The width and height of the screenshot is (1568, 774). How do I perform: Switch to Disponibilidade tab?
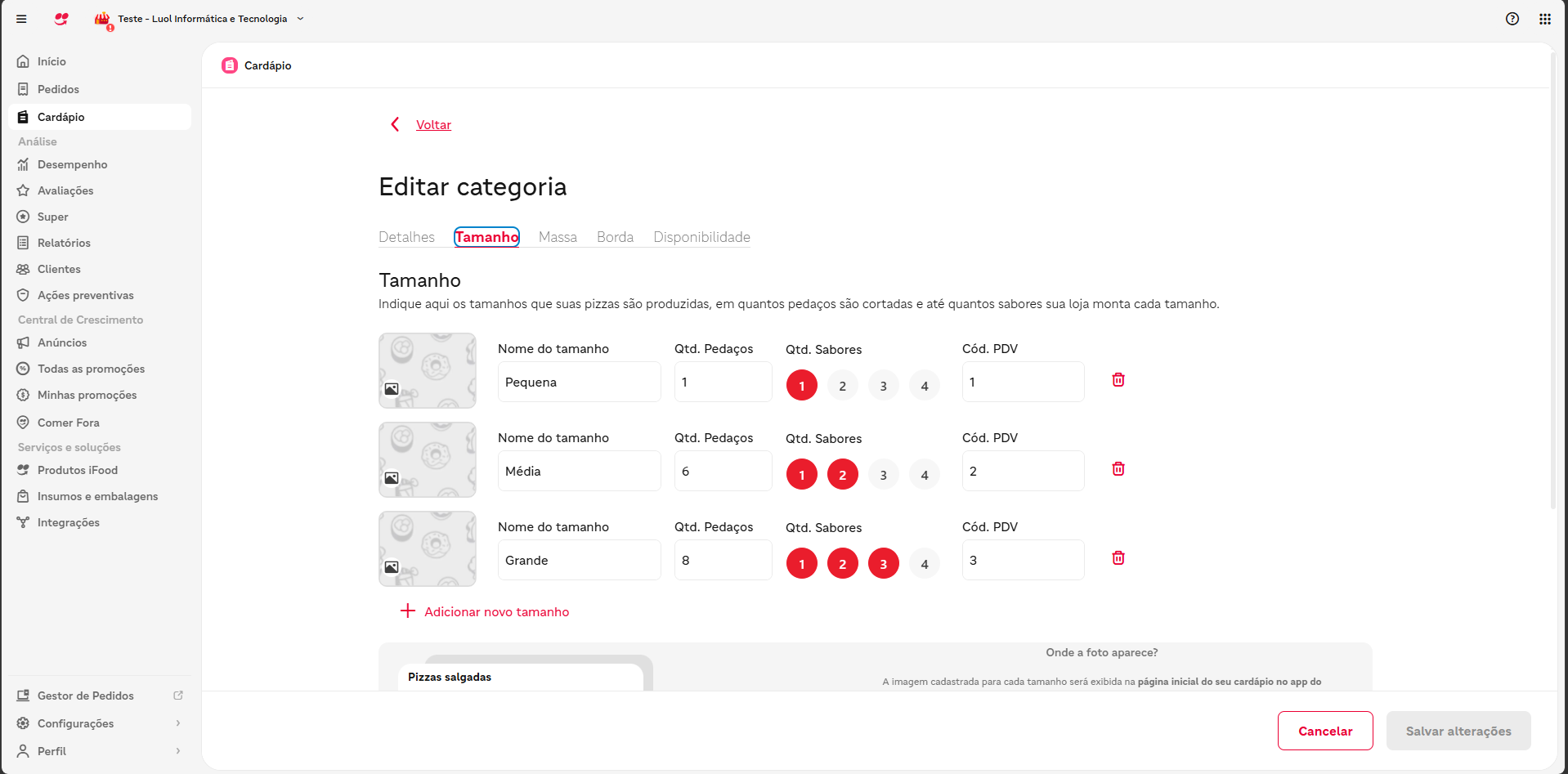[701, 237]
